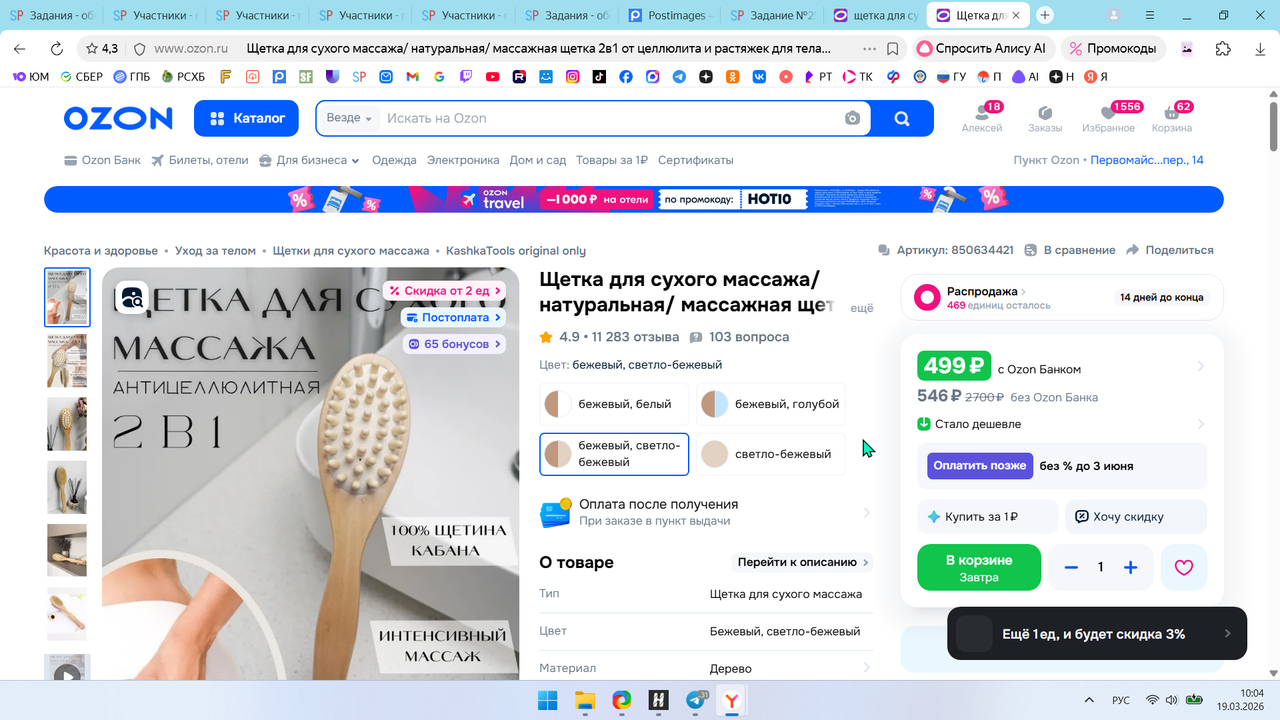Open Telegram from the taskbar

point(696,700)
